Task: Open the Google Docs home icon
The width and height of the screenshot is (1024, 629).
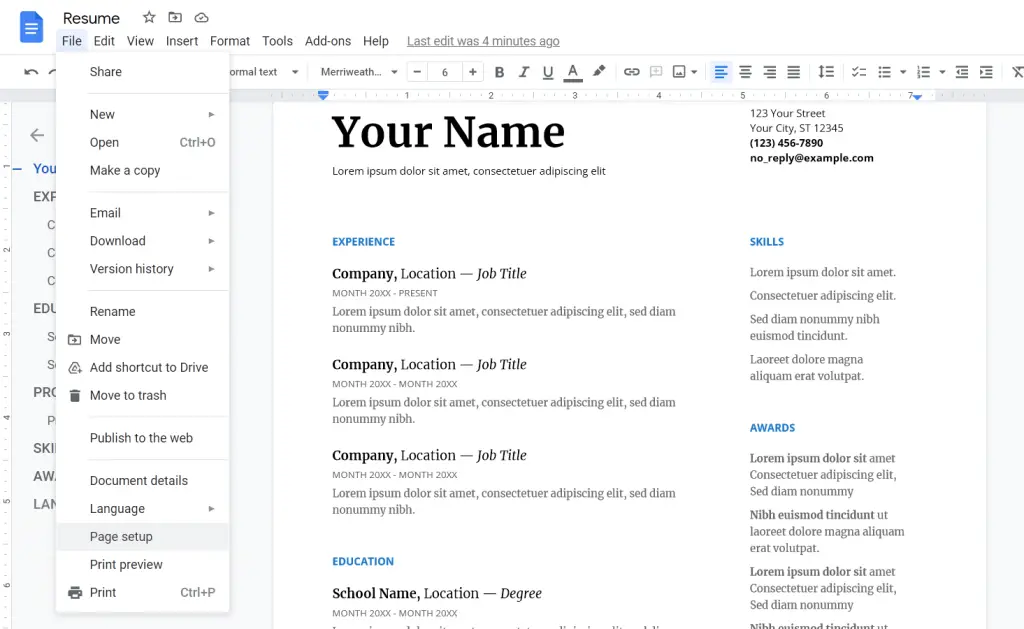Action: pos(31,27)
